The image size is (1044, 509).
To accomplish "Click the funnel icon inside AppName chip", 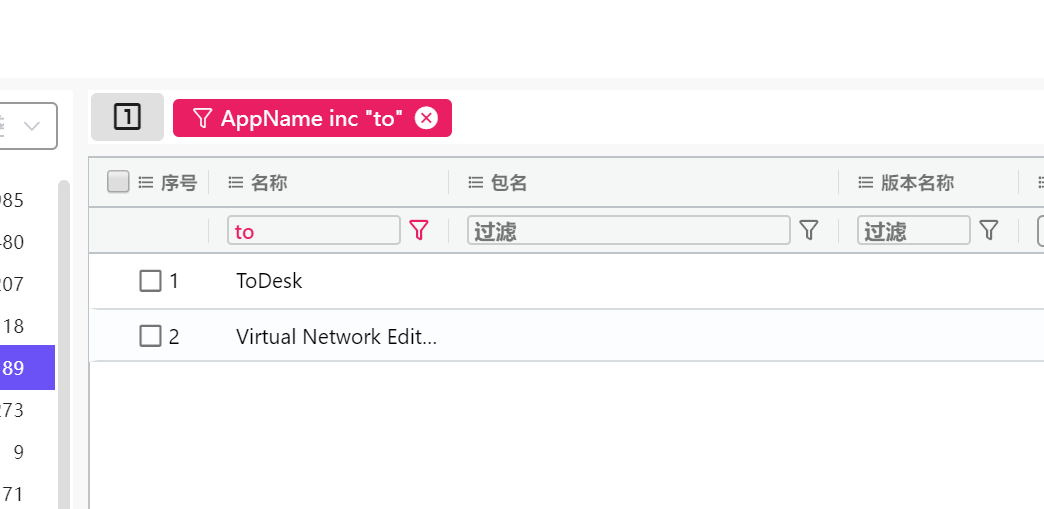I will click(202, 118).
